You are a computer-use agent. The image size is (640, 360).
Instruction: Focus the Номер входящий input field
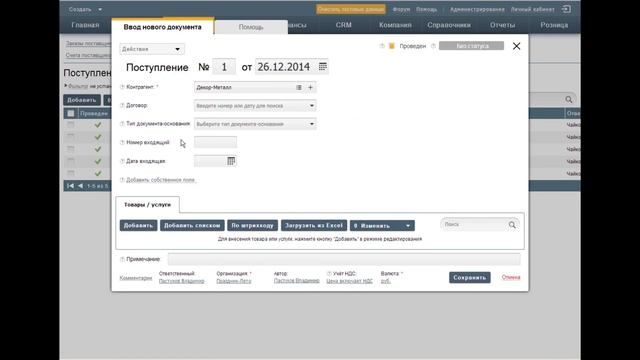[x=216, y=142]
